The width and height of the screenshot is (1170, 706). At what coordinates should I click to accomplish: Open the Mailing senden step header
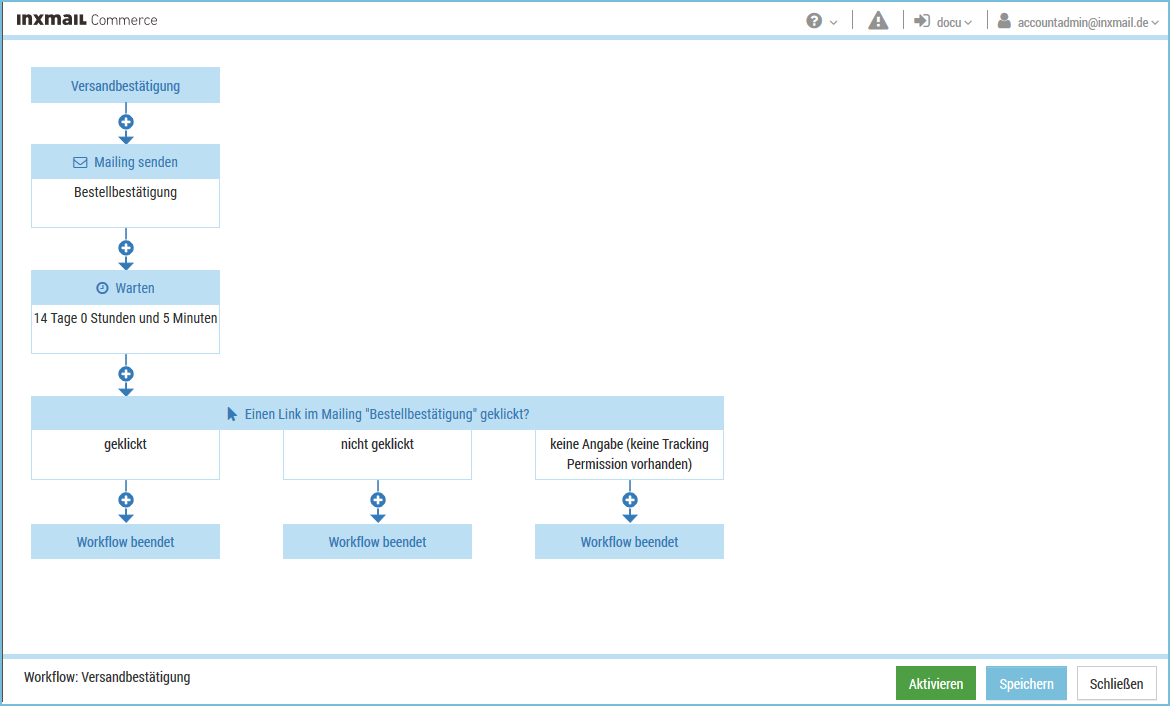point(125,162)
